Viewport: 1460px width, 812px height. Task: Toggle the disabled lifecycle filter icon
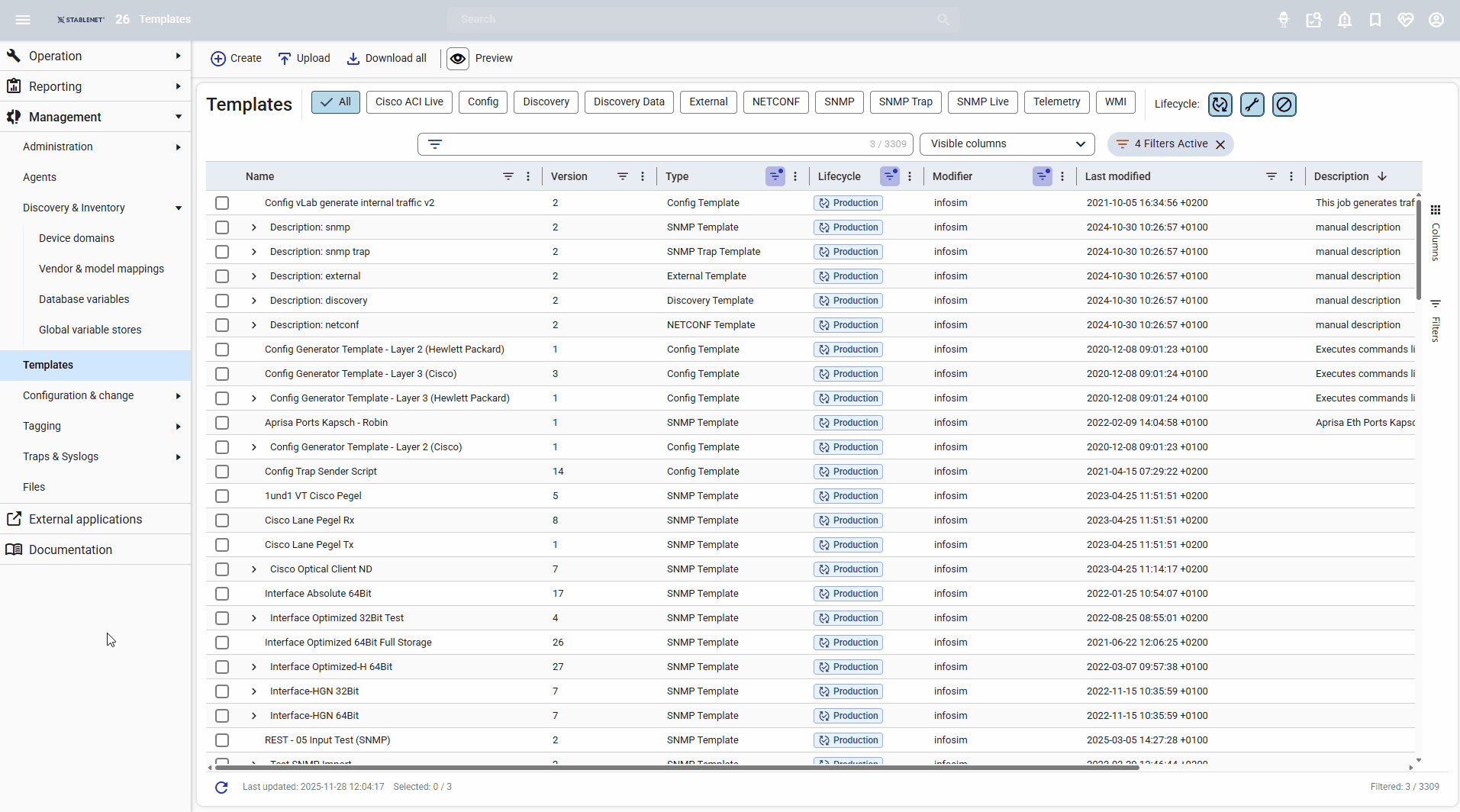1284,105
